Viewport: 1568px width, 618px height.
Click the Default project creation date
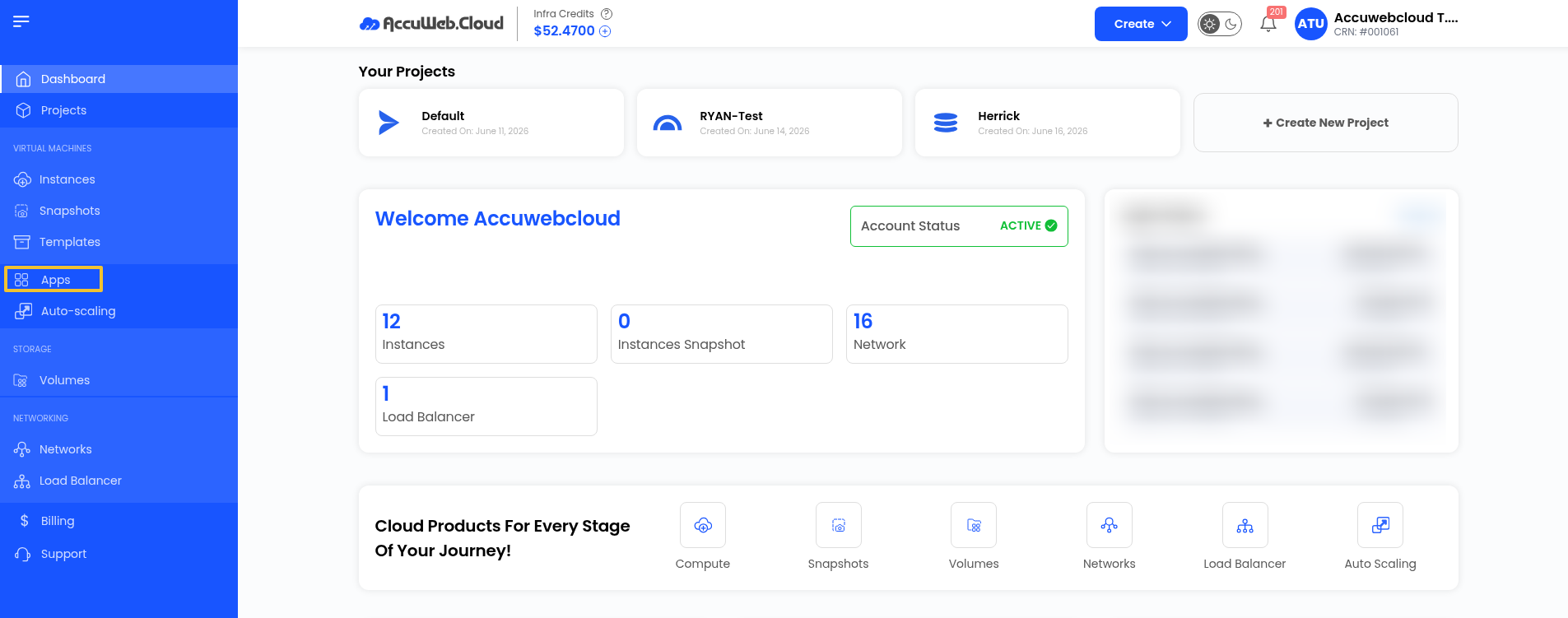[x=475, y=131]
